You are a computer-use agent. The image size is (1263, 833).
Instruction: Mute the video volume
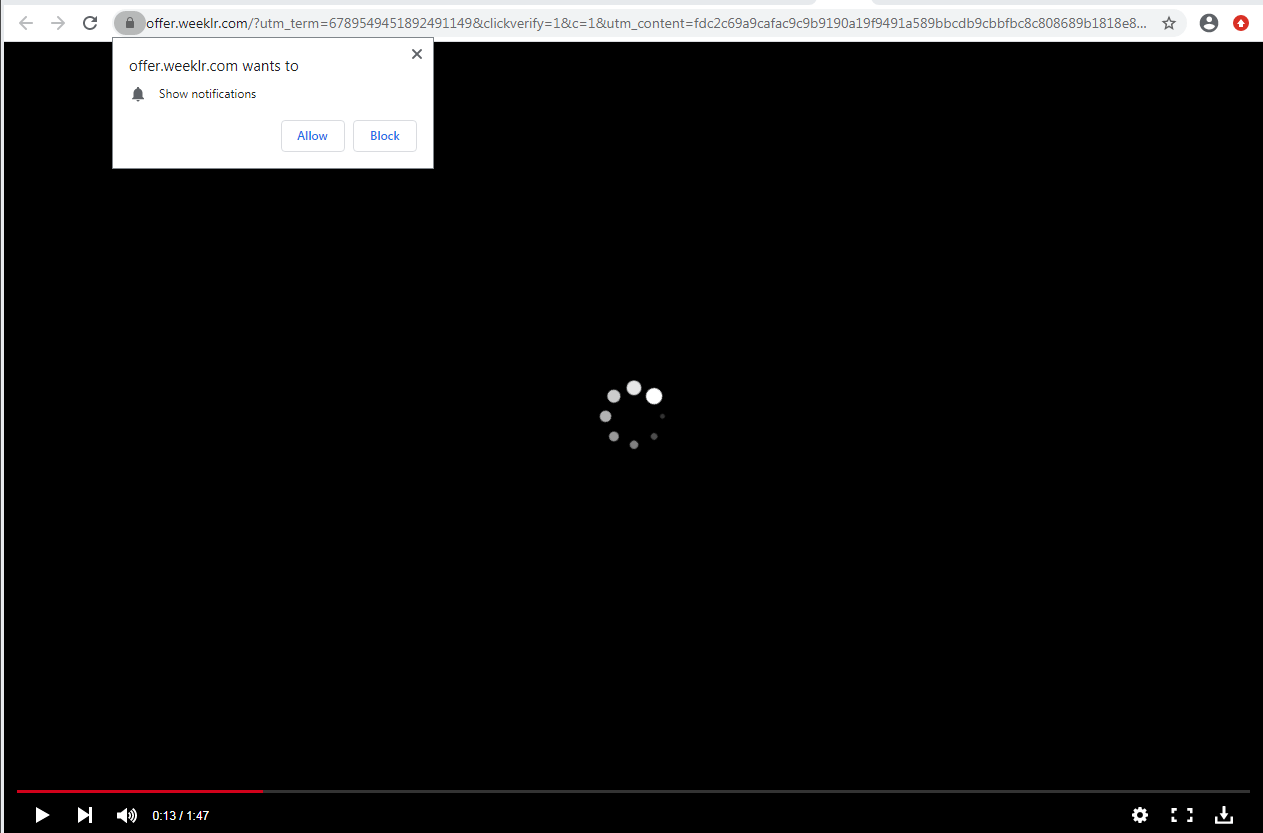[127, 815]
